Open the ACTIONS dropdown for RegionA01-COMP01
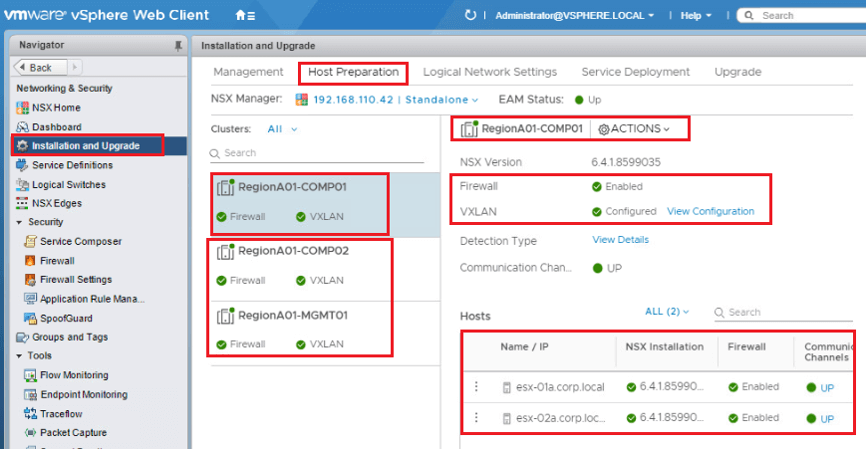Image resolution: width=867 pixels, height=449 pixels. (634, 129)
